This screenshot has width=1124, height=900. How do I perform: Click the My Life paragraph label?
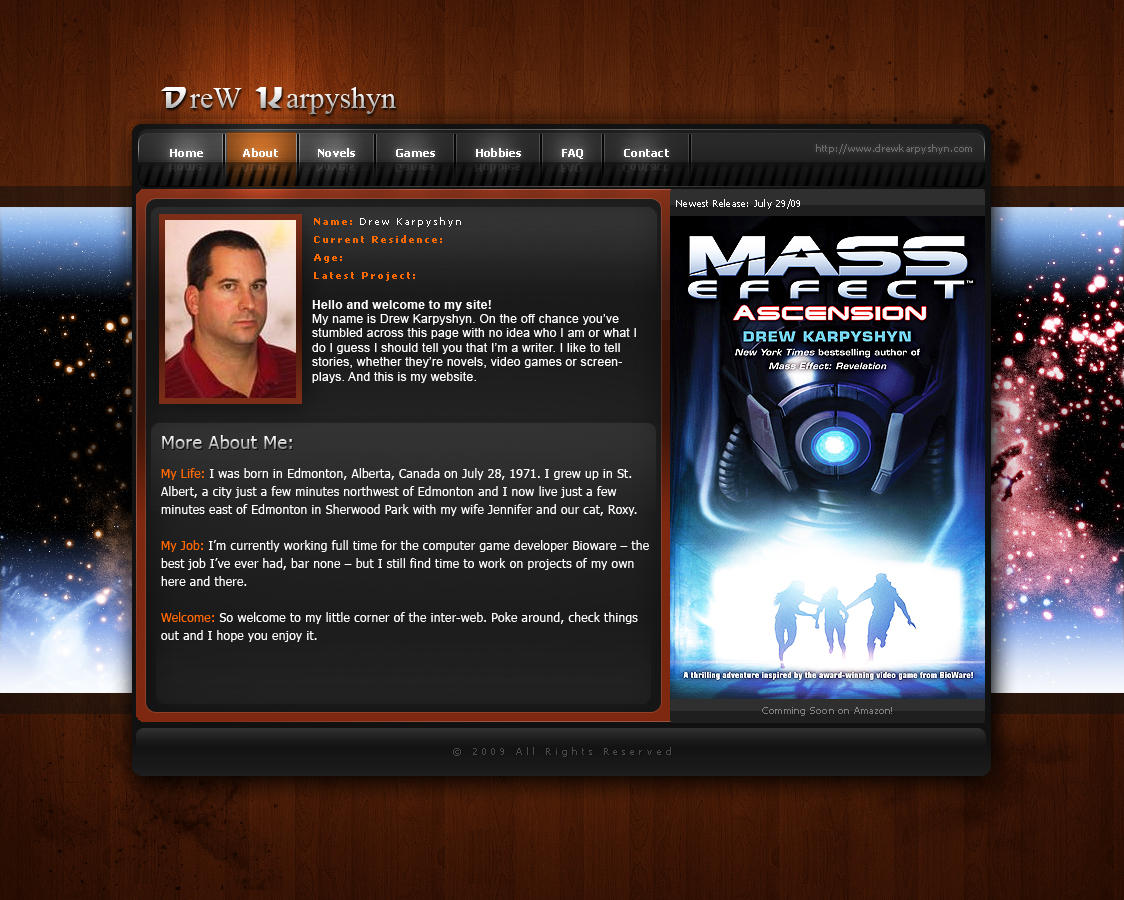[183, 474]
